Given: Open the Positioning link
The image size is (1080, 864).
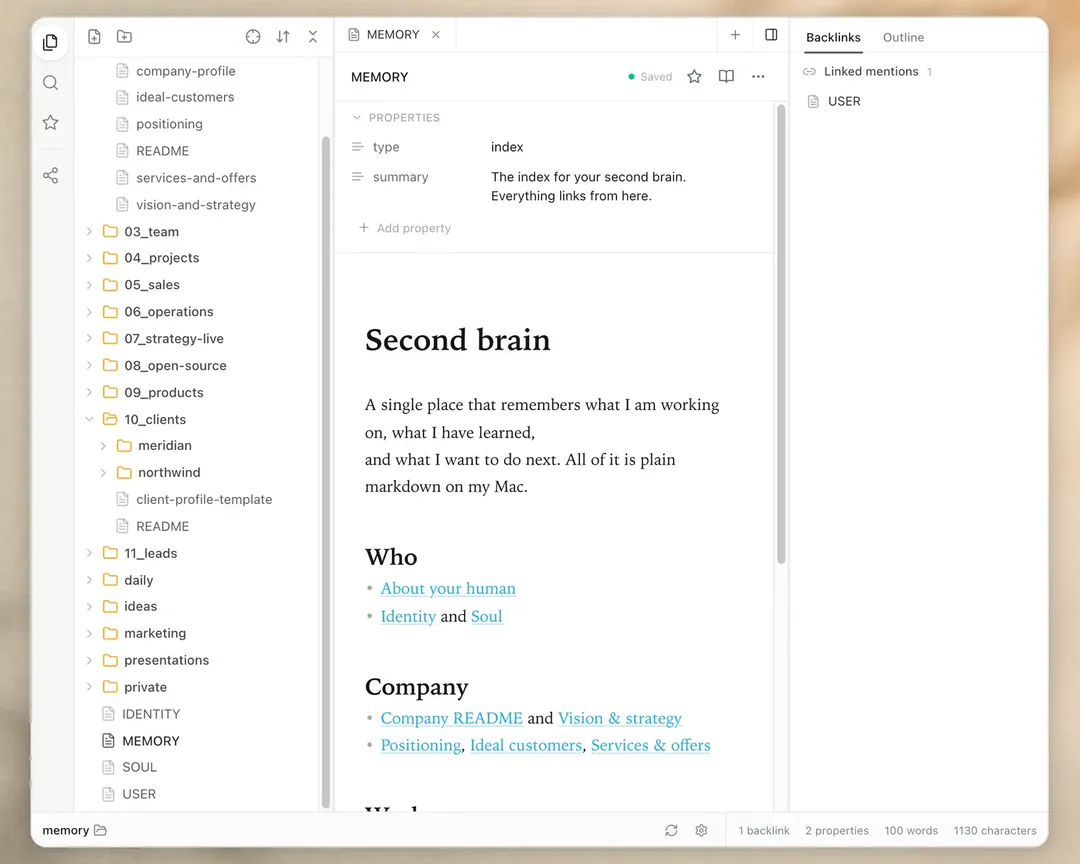Looking at the screenshot, I should point(421,745).
